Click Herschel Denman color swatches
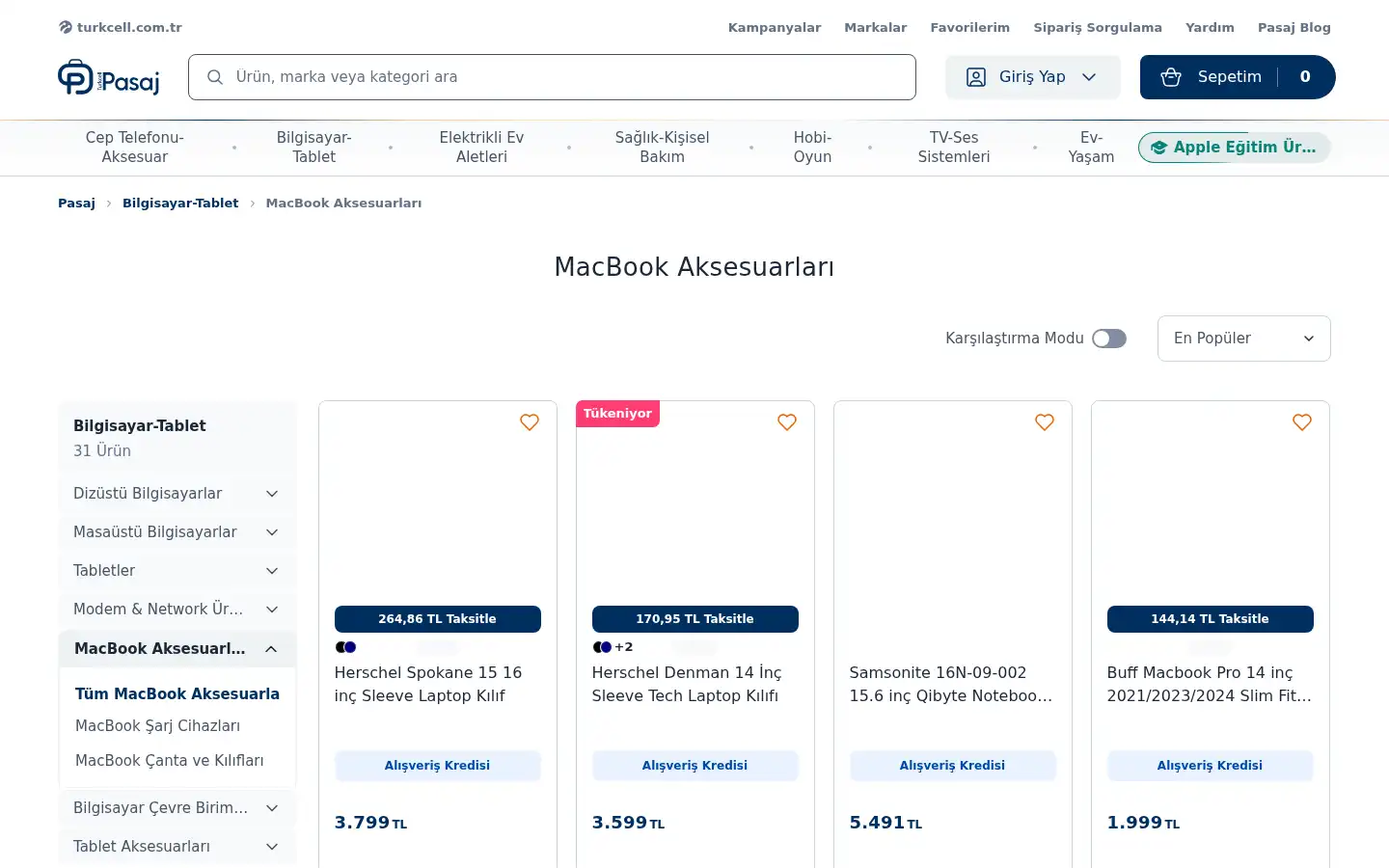 click(602, 647)
